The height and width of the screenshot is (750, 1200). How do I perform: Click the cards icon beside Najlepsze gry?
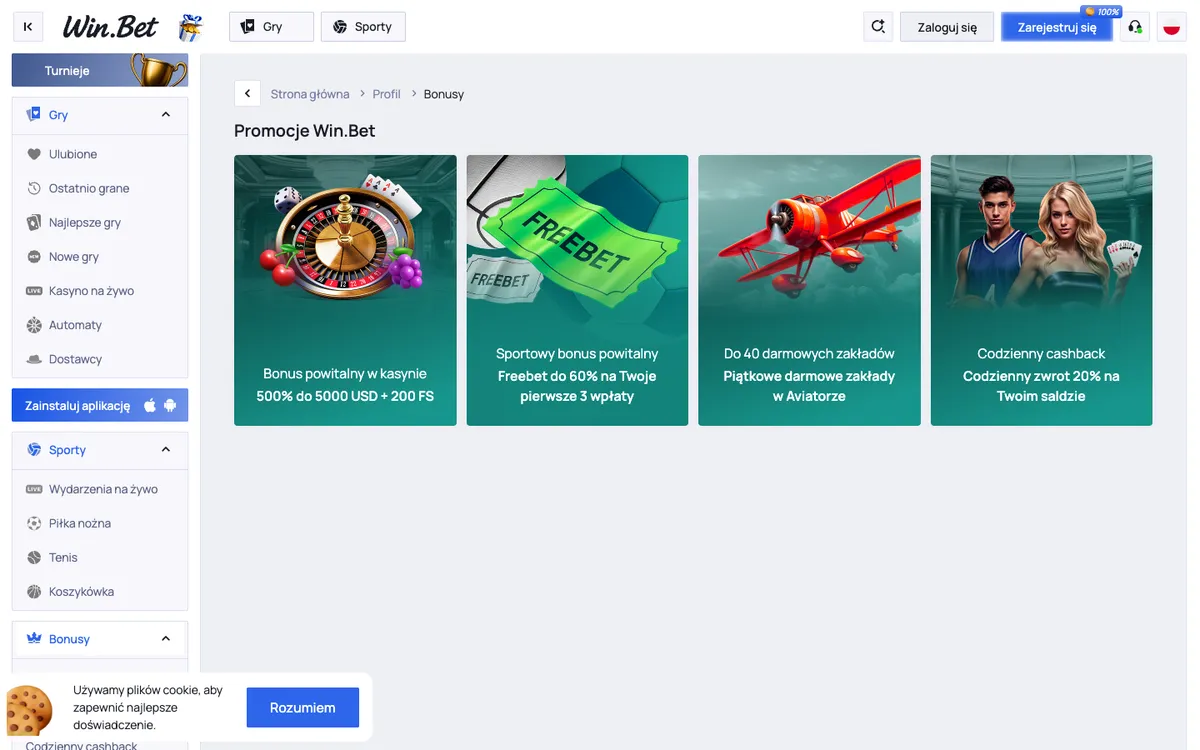point(34,222)
